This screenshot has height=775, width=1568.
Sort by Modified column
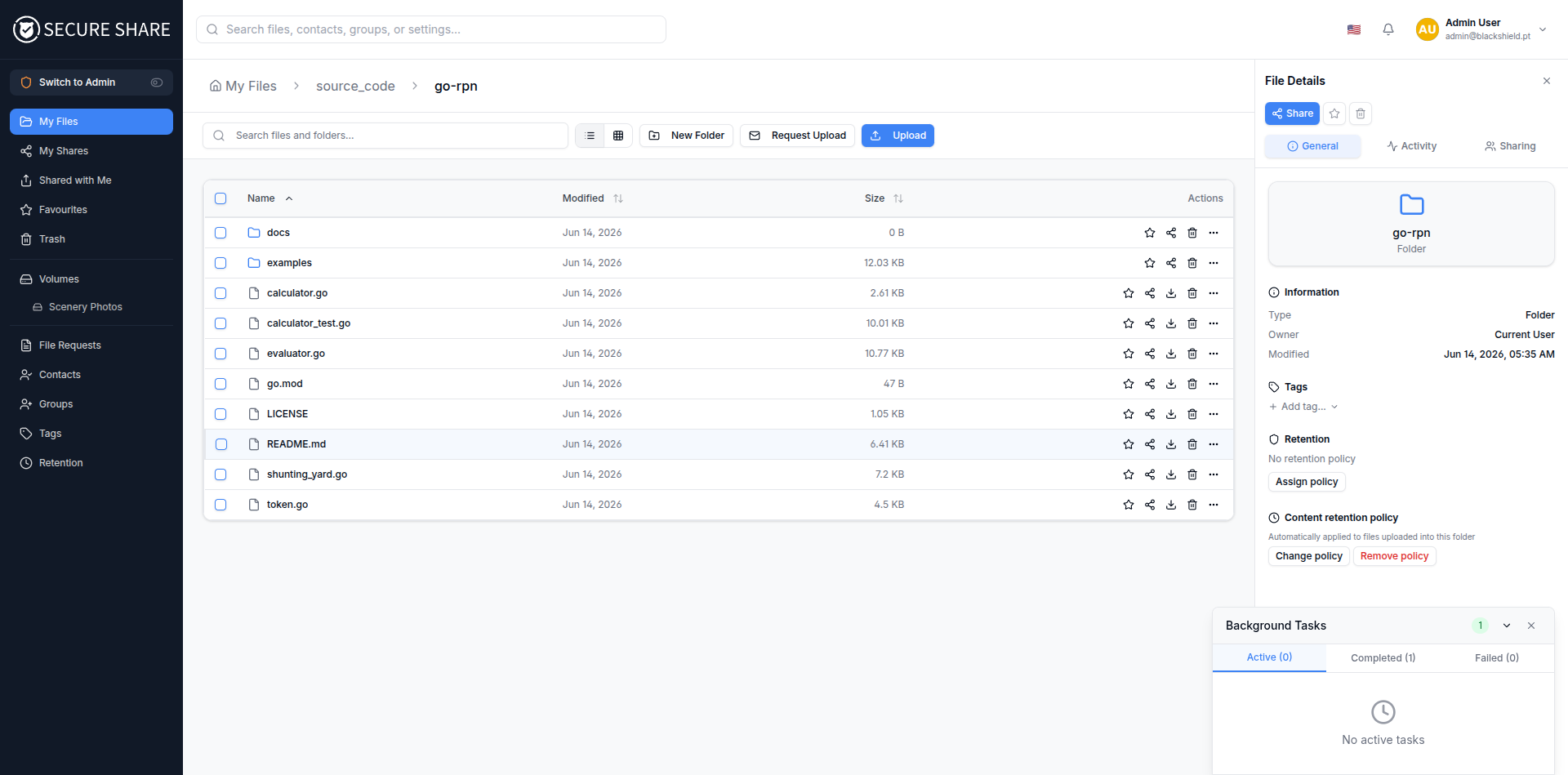tap(592, 198)
